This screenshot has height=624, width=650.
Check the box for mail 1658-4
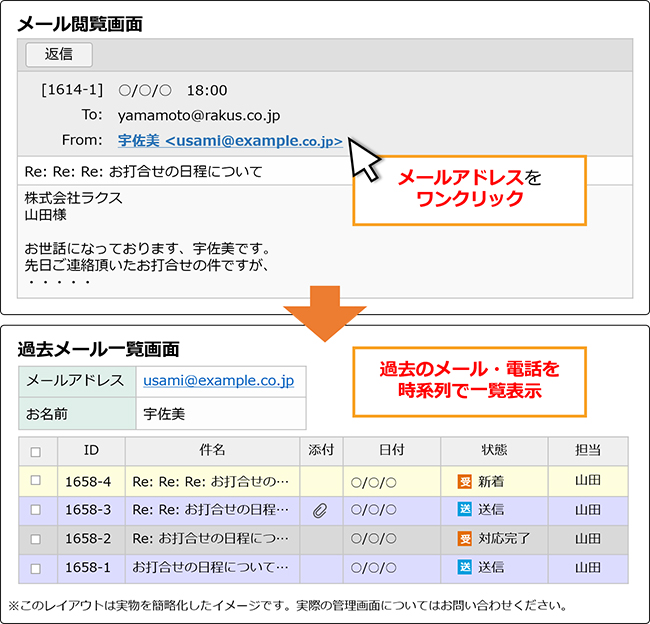point(36,481)
